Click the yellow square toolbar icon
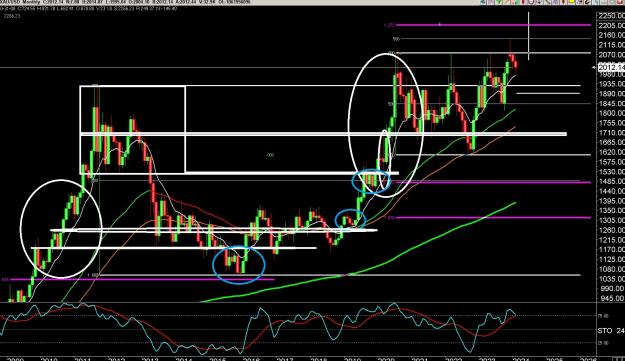 click(x=572, y=2)
